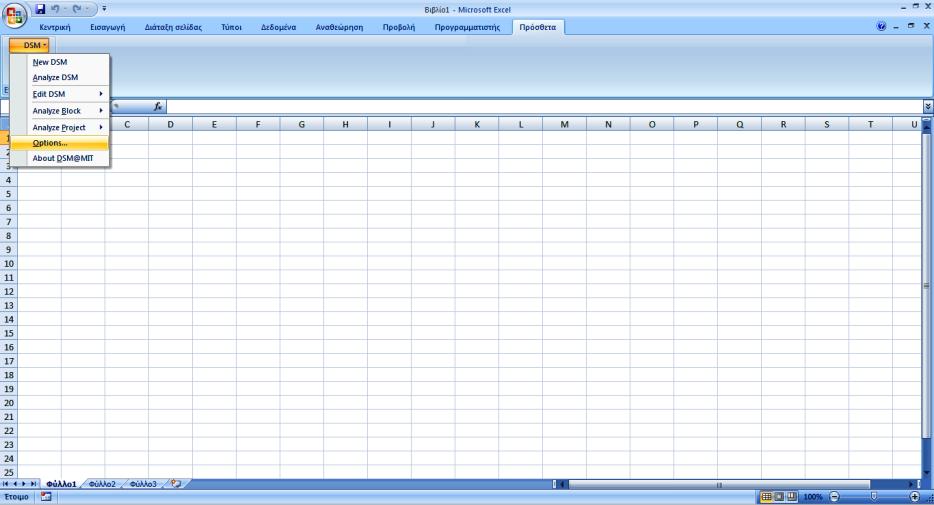This screenshot has width=934, height=505.
Task: Select row 5 header
Action: (x=8, y=194)
